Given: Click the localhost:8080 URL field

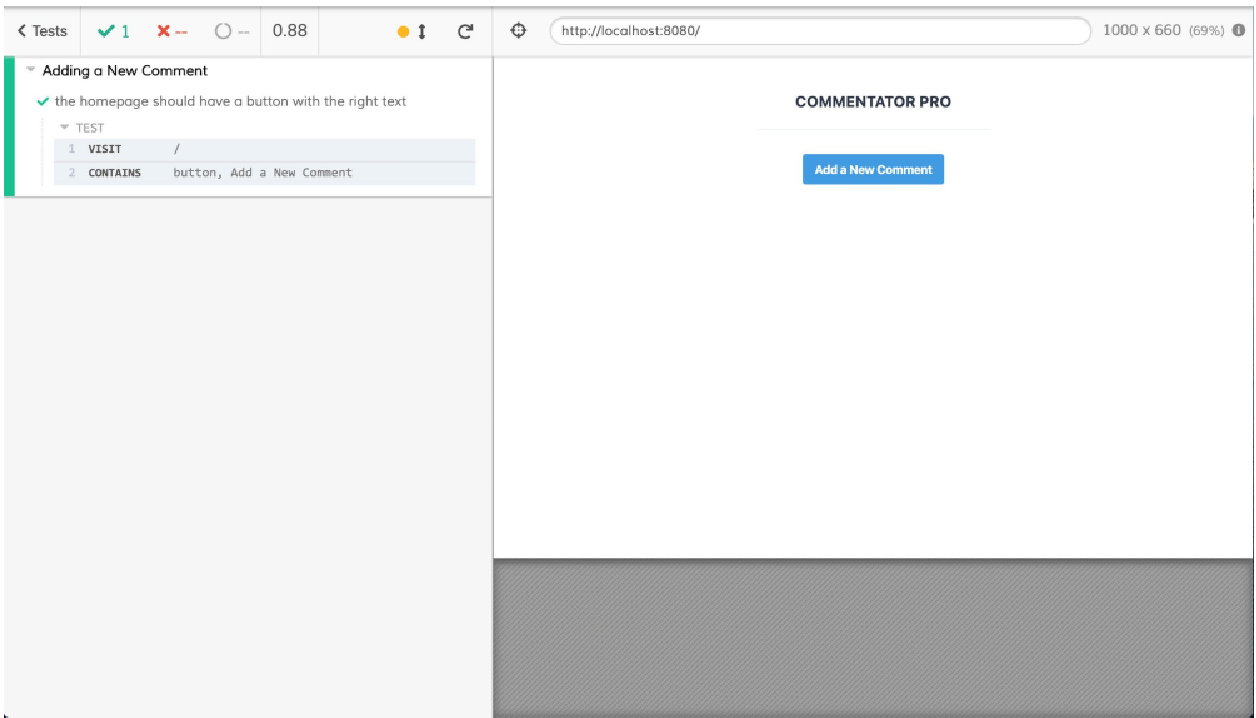Looking at the screenshot, I should point(820,31).
